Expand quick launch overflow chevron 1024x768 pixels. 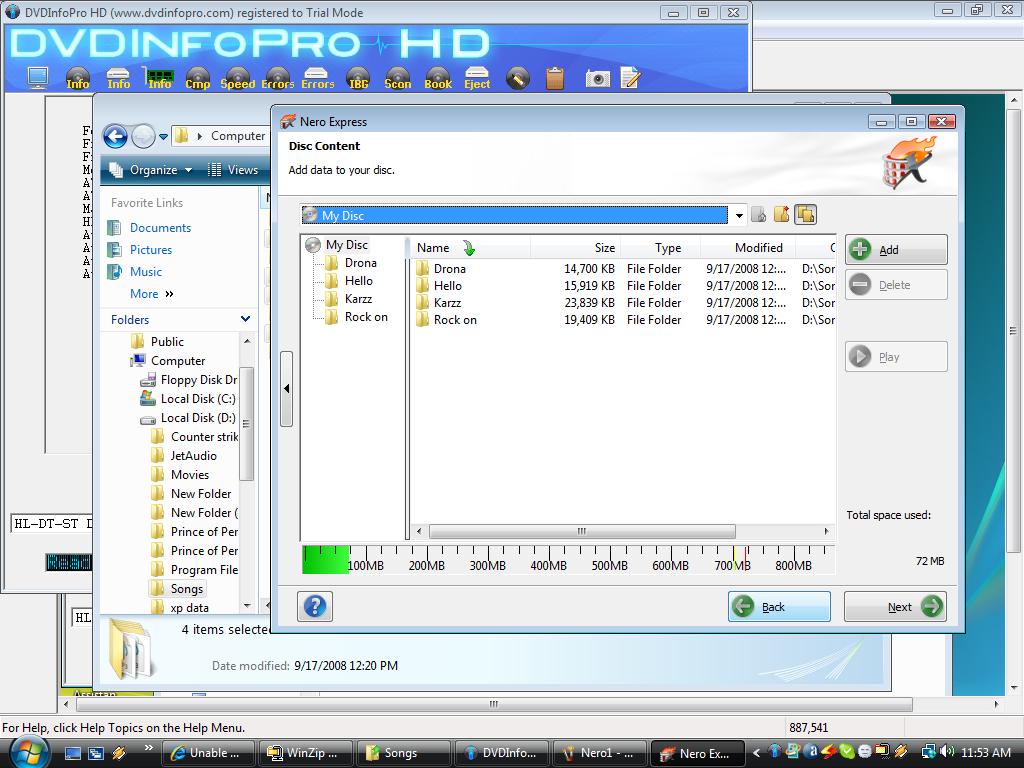tap(149, 748)
